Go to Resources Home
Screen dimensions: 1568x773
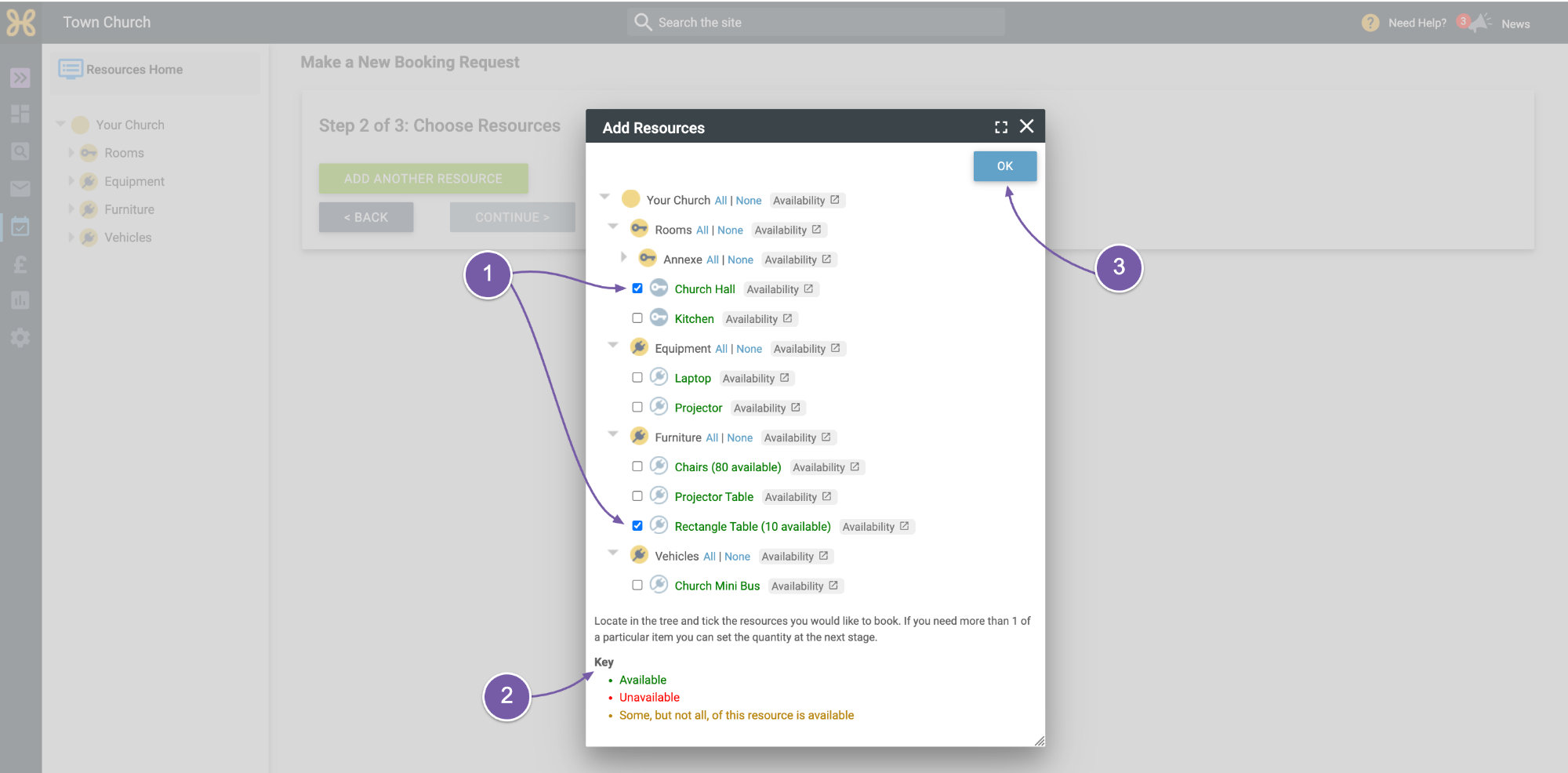coord(134,69)
